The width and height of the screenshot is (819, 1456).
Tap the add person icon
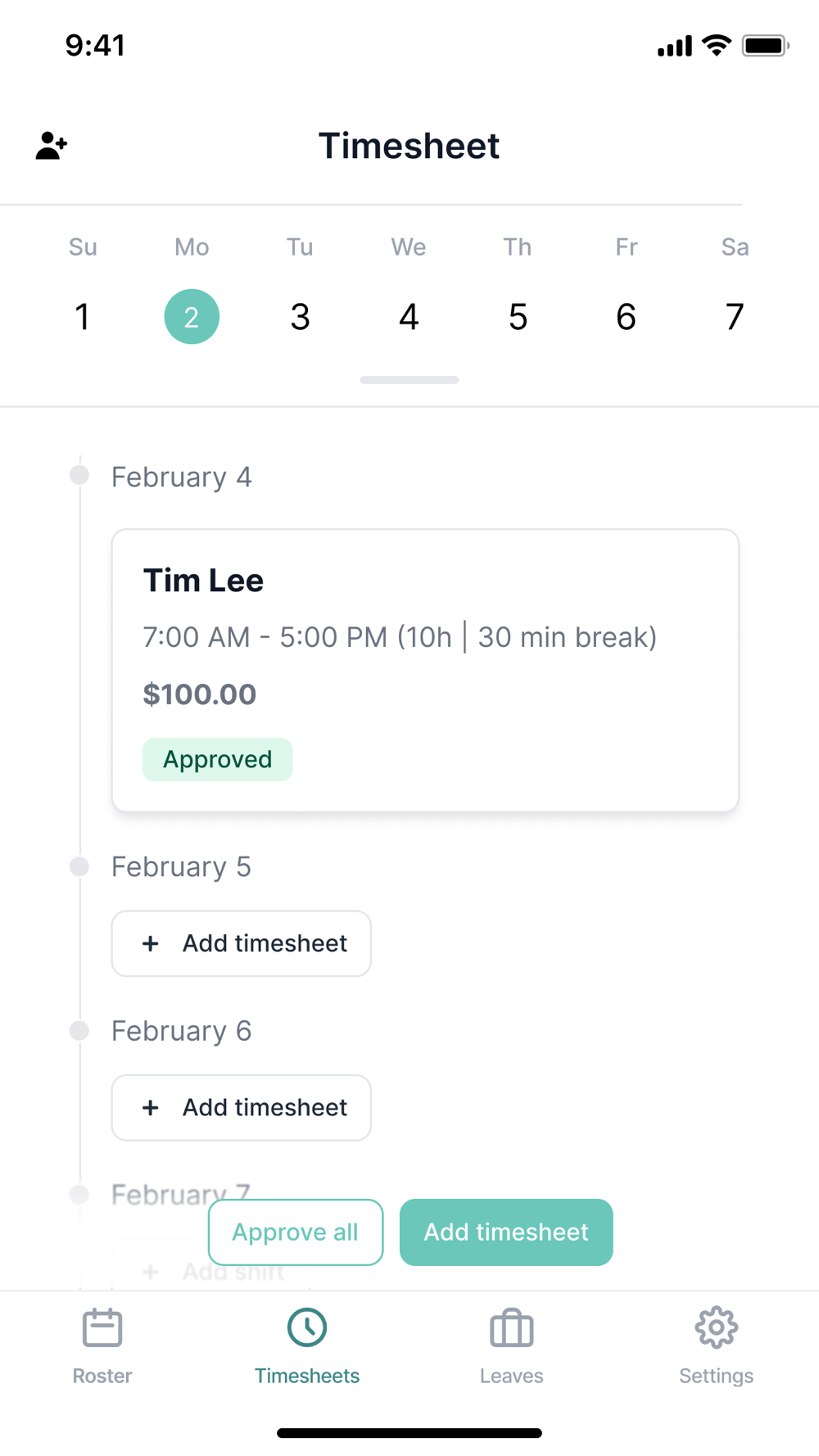51,146
